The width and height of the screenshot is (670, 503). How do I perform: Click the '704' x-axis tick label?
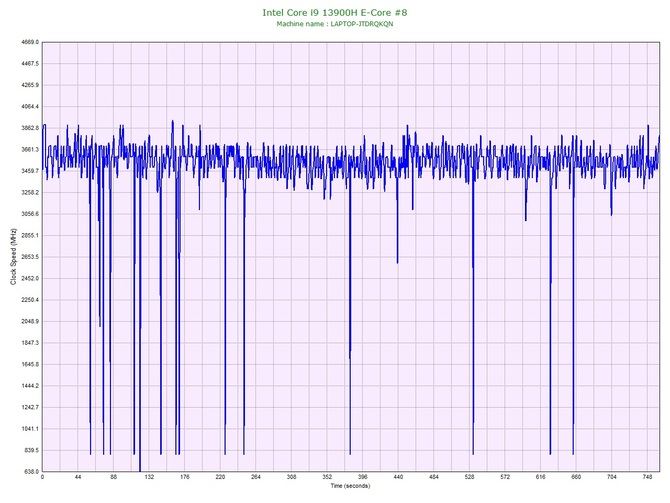point(612,477)
